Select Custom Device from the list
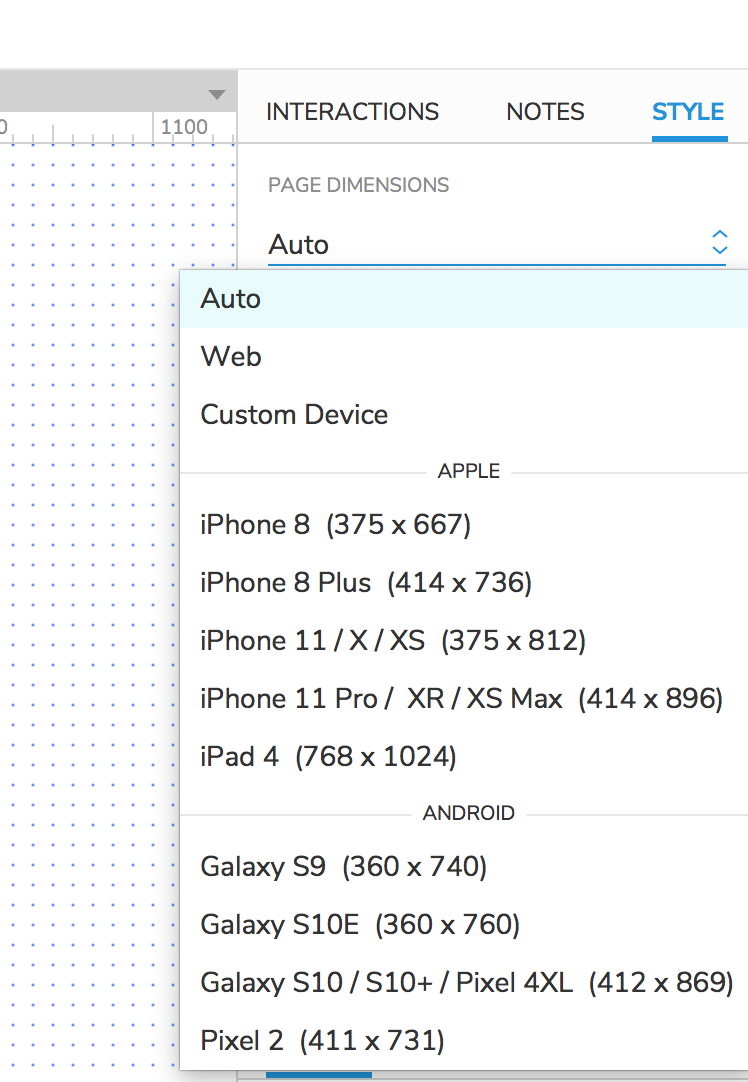This screenshot has height=1082, width=748. pos(464,415)
